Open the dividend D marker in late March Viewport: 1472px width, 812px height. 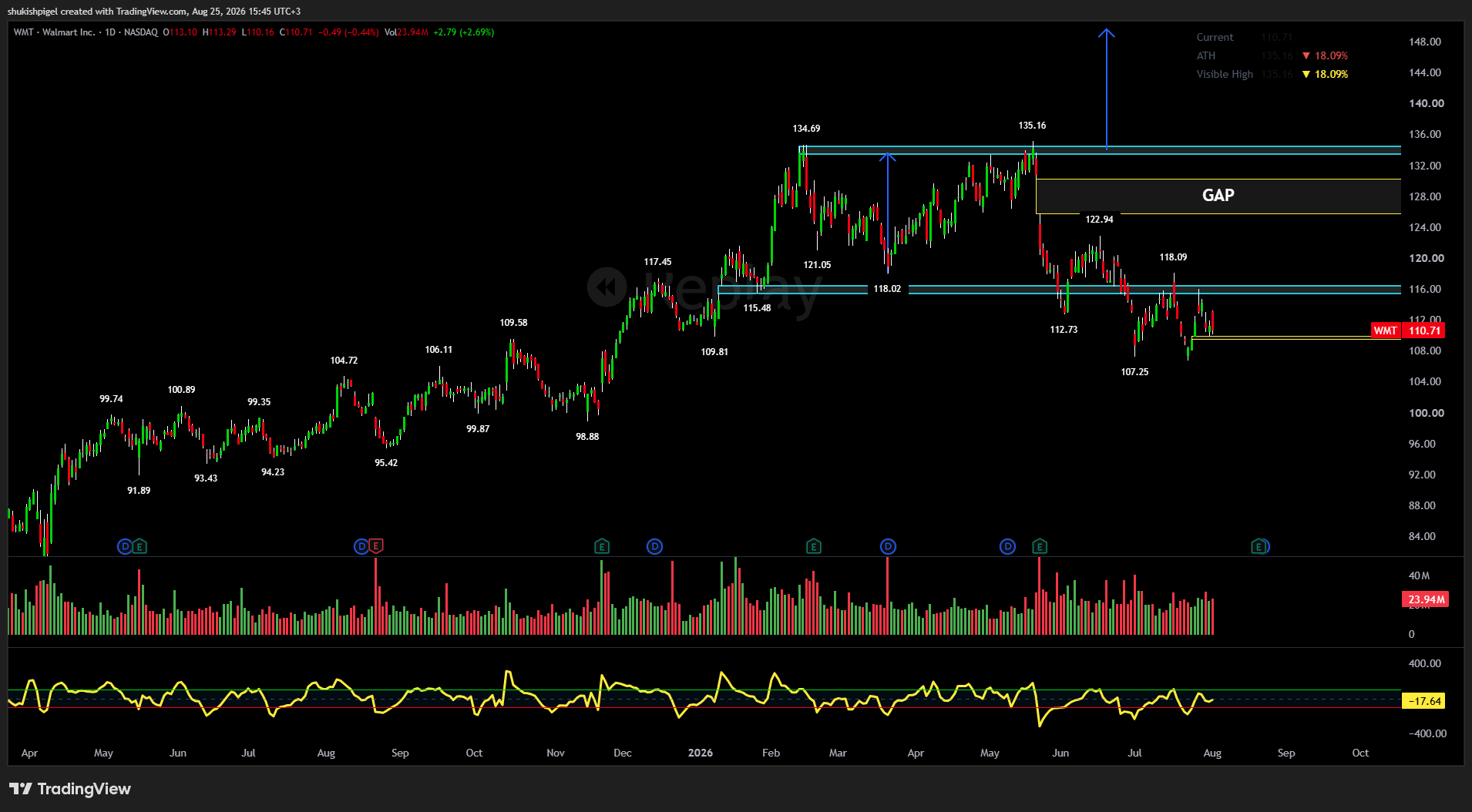pyautogui.click(x=888, y=546)
